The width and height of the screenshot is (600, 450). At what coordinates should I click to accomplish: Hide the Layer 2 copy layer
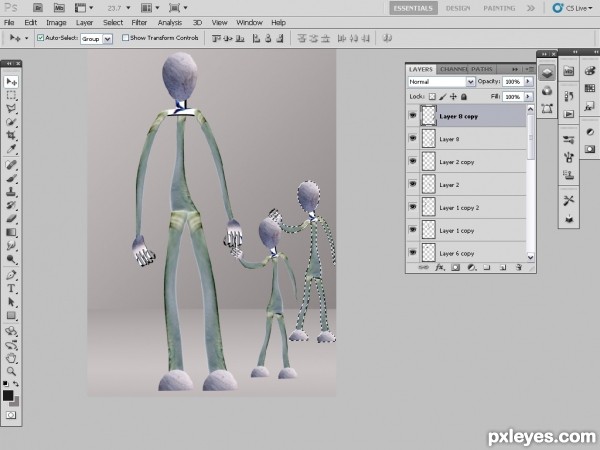coord(412,161)
